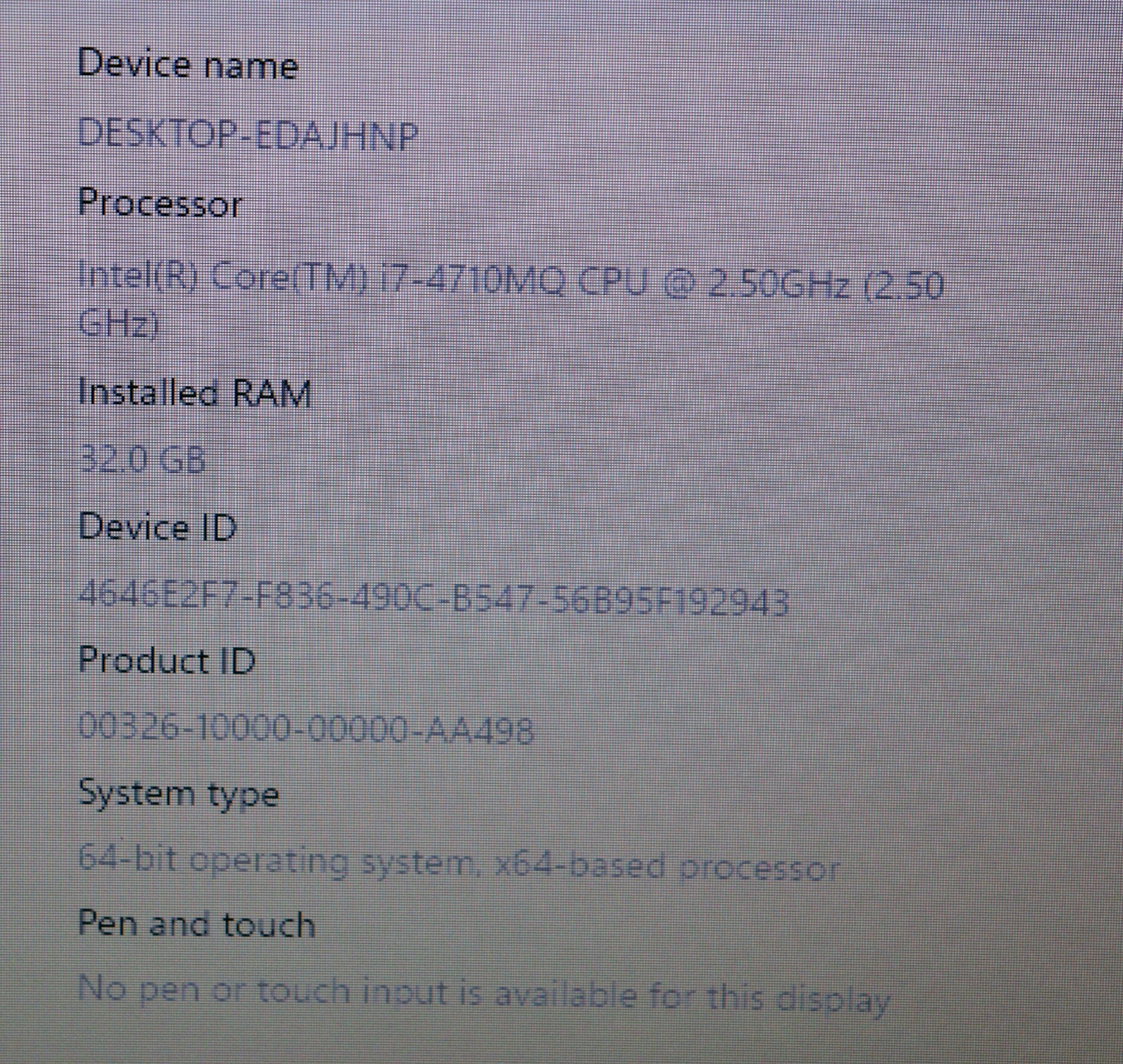Click the Processor label
The image size is (1123, 1064).
[161, 204]
